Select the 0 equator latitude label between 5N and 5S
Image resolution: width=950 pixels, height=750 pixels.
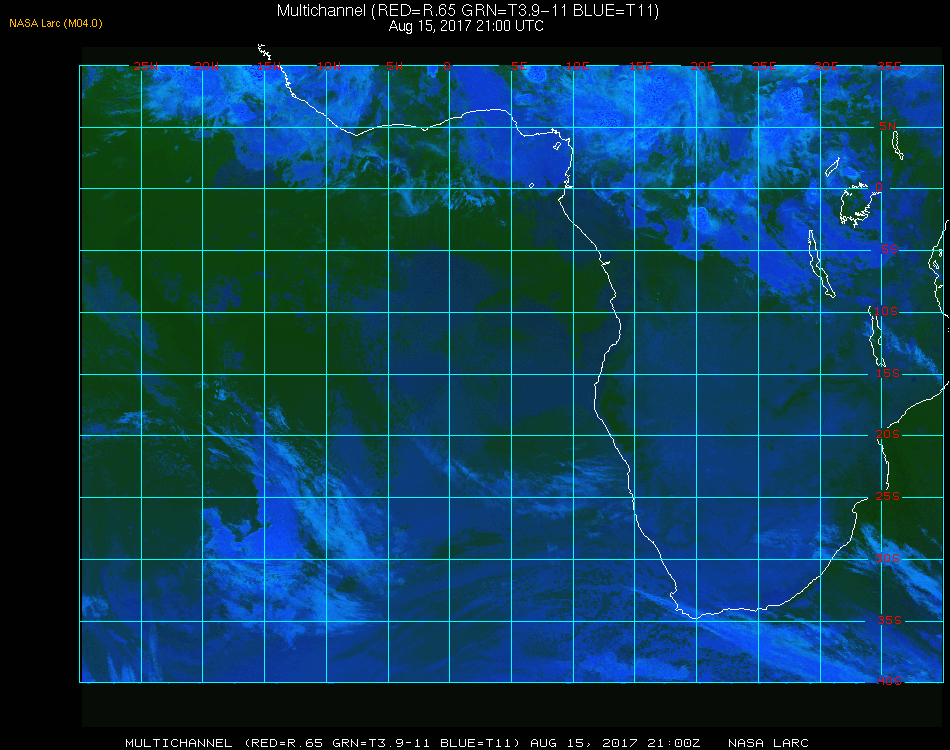click(x=879, y=187)
